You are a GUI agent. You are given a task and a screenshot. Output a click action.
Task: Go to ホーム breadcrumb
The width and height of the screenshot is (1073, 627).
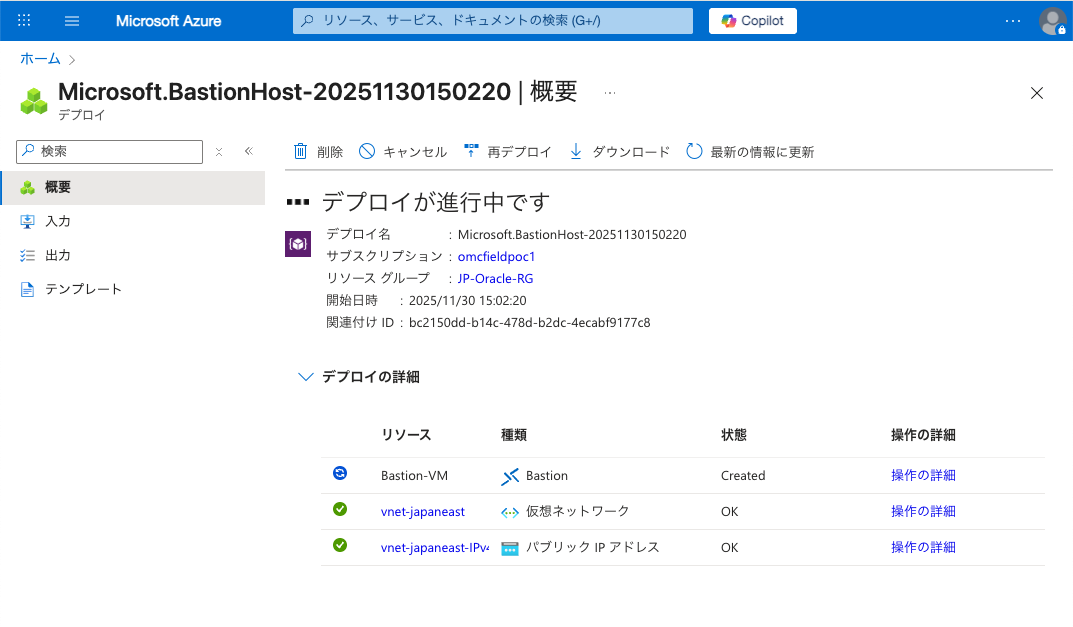[x=40, y=59]
